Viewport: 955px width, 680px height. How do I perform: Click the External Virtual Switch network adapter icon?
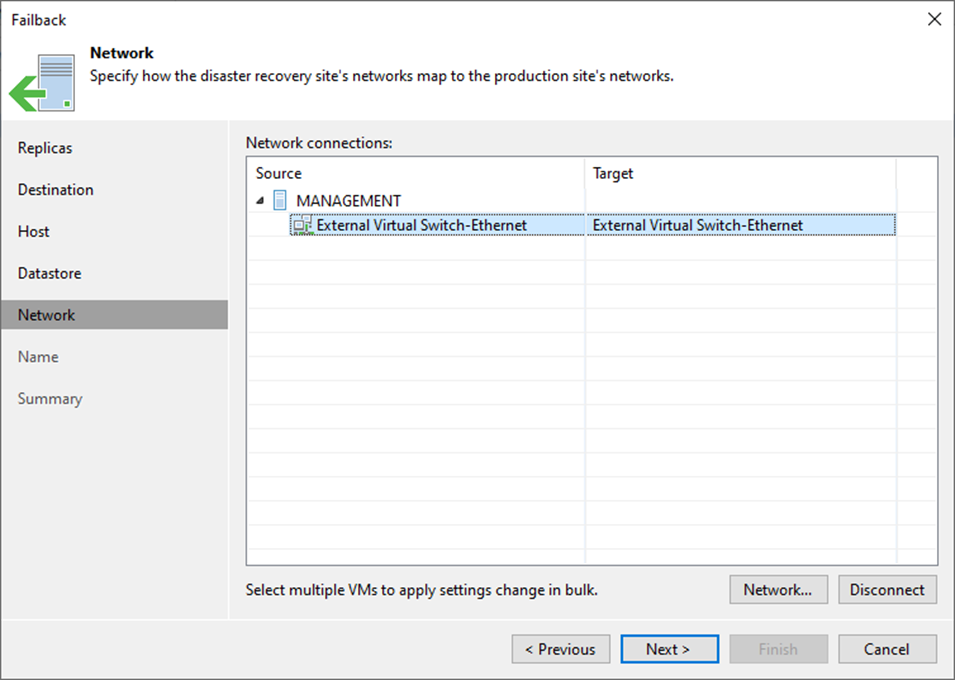(x=302, y=226)
